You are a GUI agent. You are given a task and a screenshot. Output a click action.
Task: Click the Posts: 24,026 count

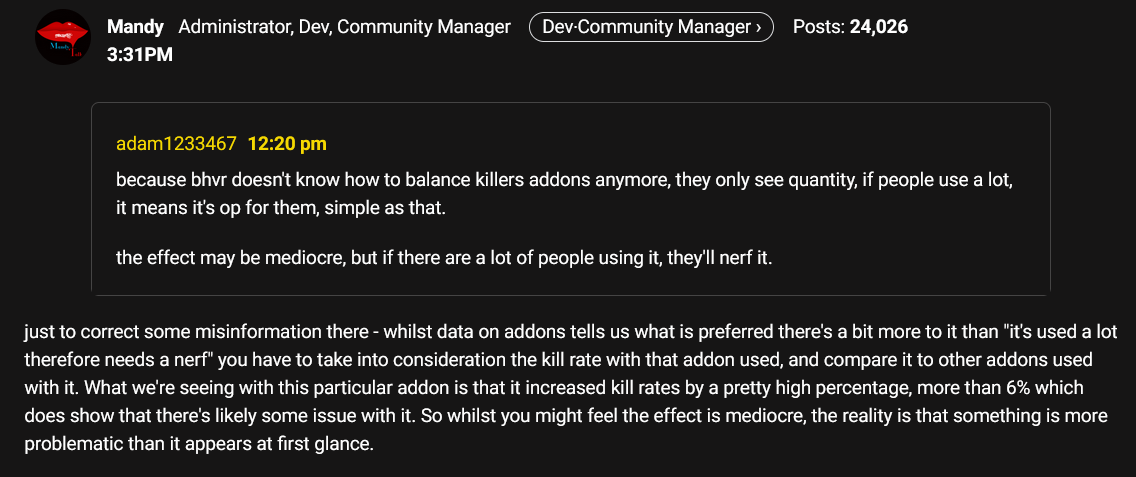pyautogui.click(x=850, y=28)
